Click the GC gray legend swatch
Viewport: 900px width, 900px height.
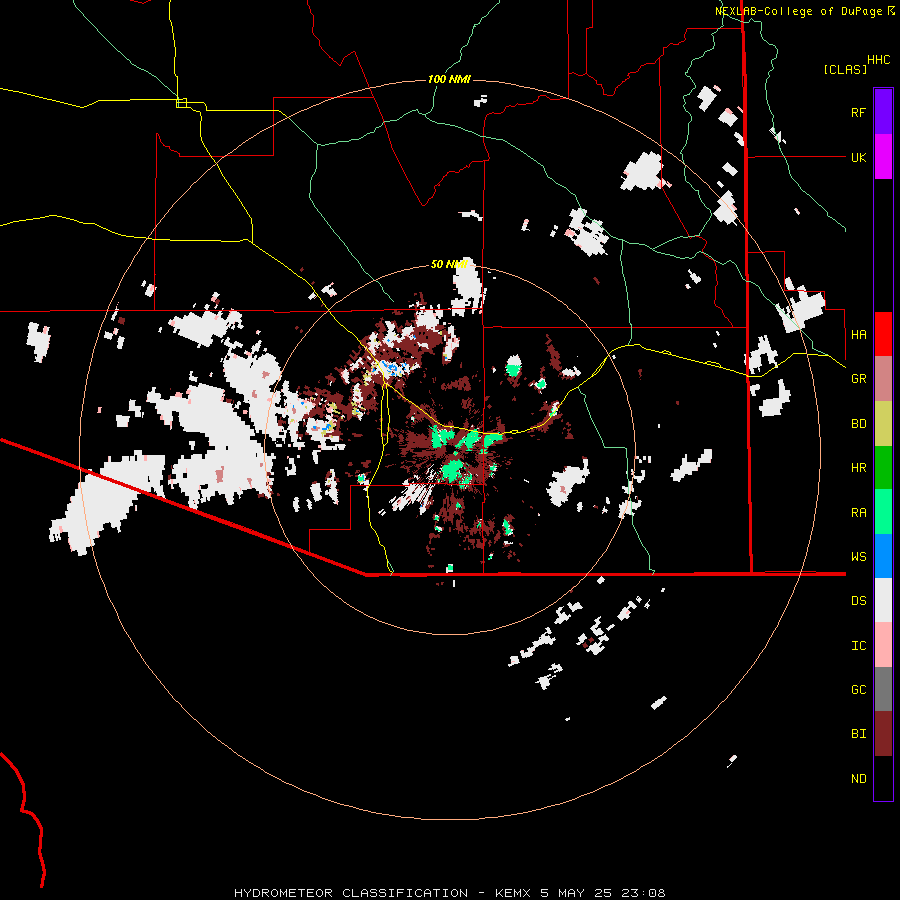coord(883,689)
